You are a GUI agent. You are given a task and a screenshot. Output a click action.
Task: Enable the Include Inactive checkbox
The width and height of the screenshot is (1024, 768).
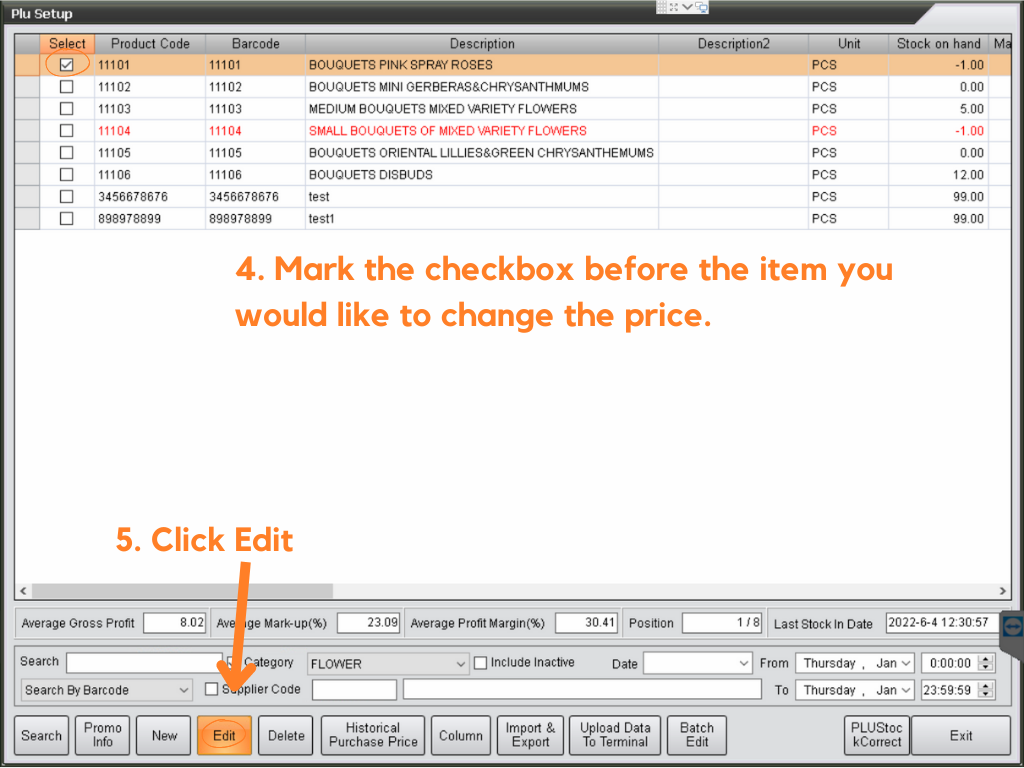481,663
